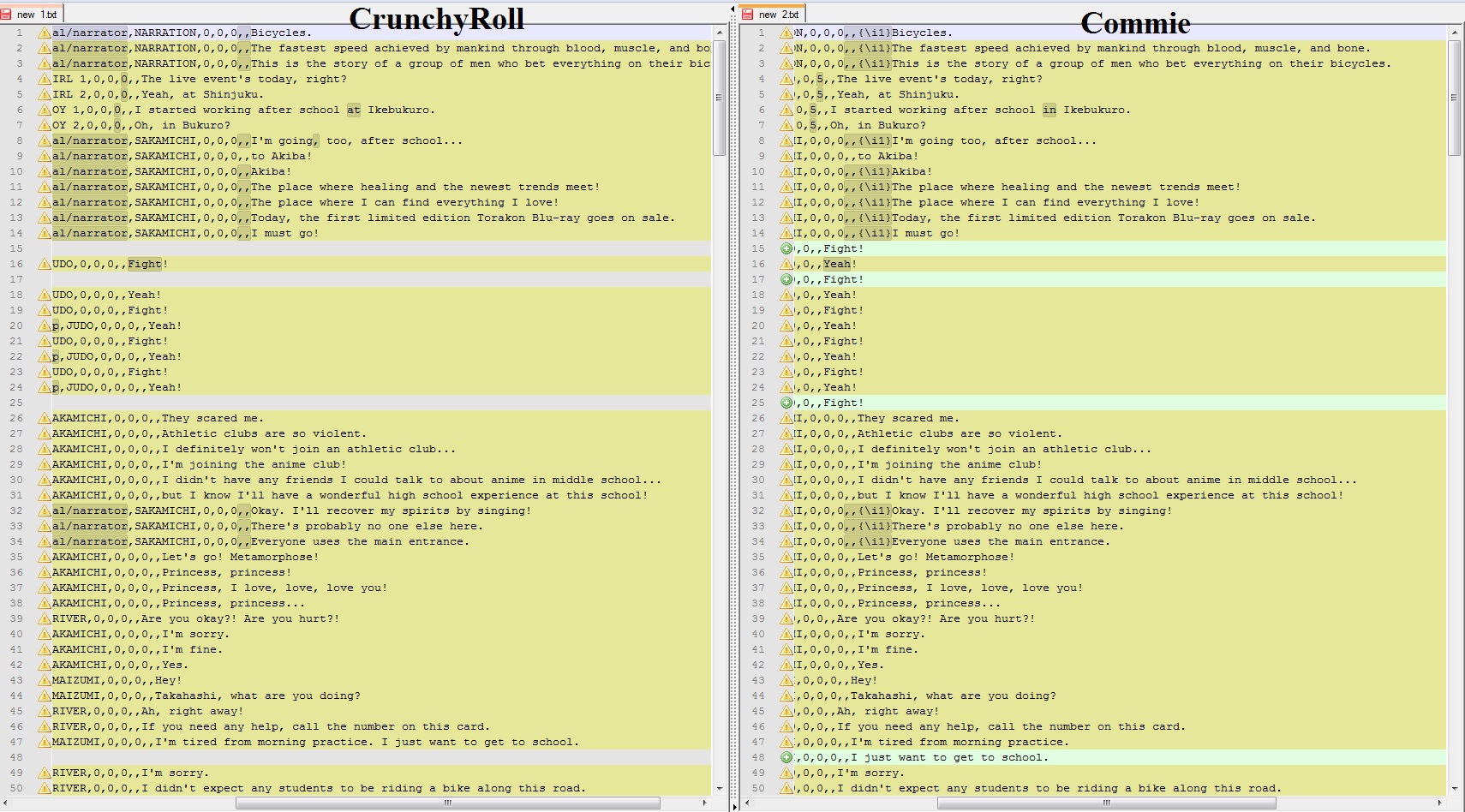Click left text 'Princess, I love, love, love you!'
1465x812 pixels.
coord(275,588)
